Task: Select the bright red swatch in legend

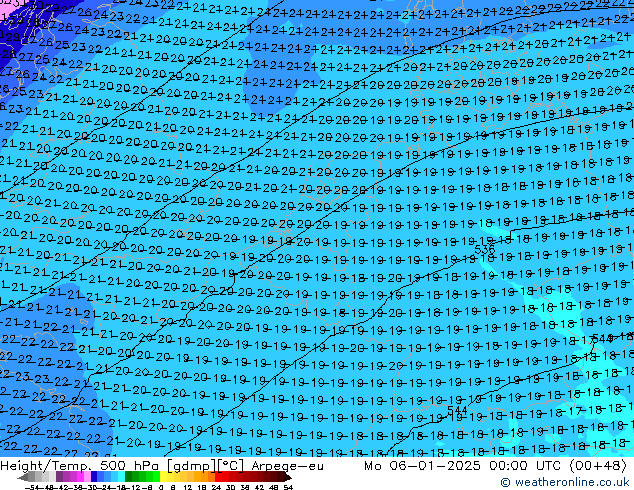Action: tap(218, 476)
